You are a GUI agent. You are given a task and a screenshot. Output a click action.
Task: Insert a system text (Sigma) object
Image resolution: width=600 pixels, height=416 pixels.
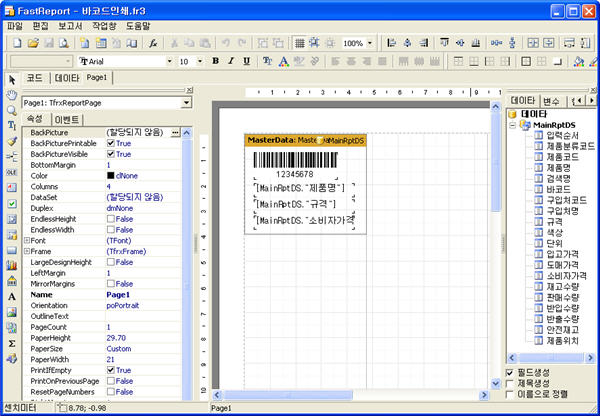(12, 343)
